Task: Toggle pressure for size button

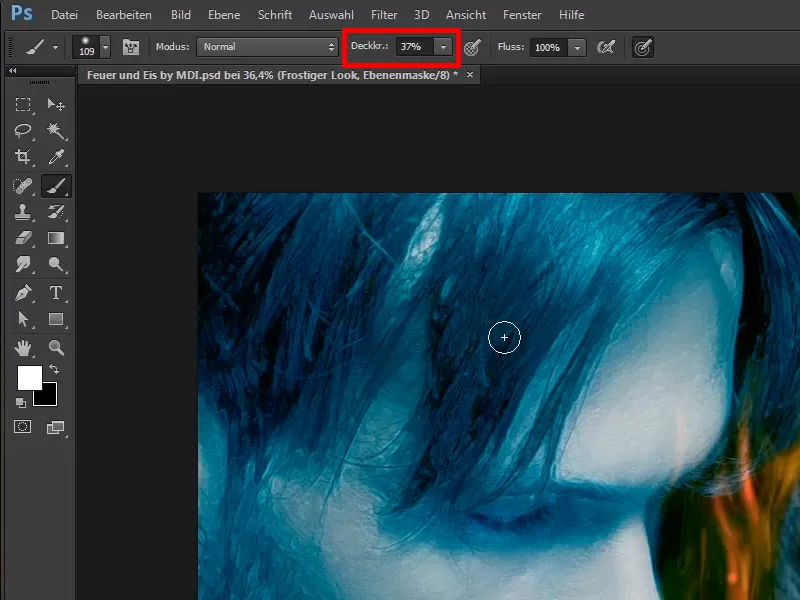Action: click(642, 47)
